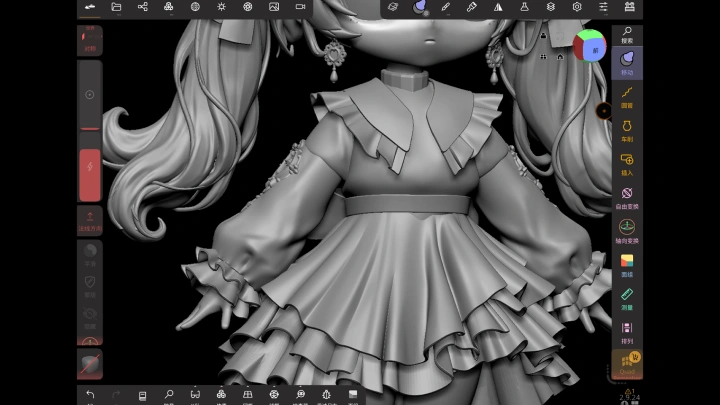This screenshot has width=720, height=405.
Task: Toggle the grid display in bottom bar
Action: [248, 395]
